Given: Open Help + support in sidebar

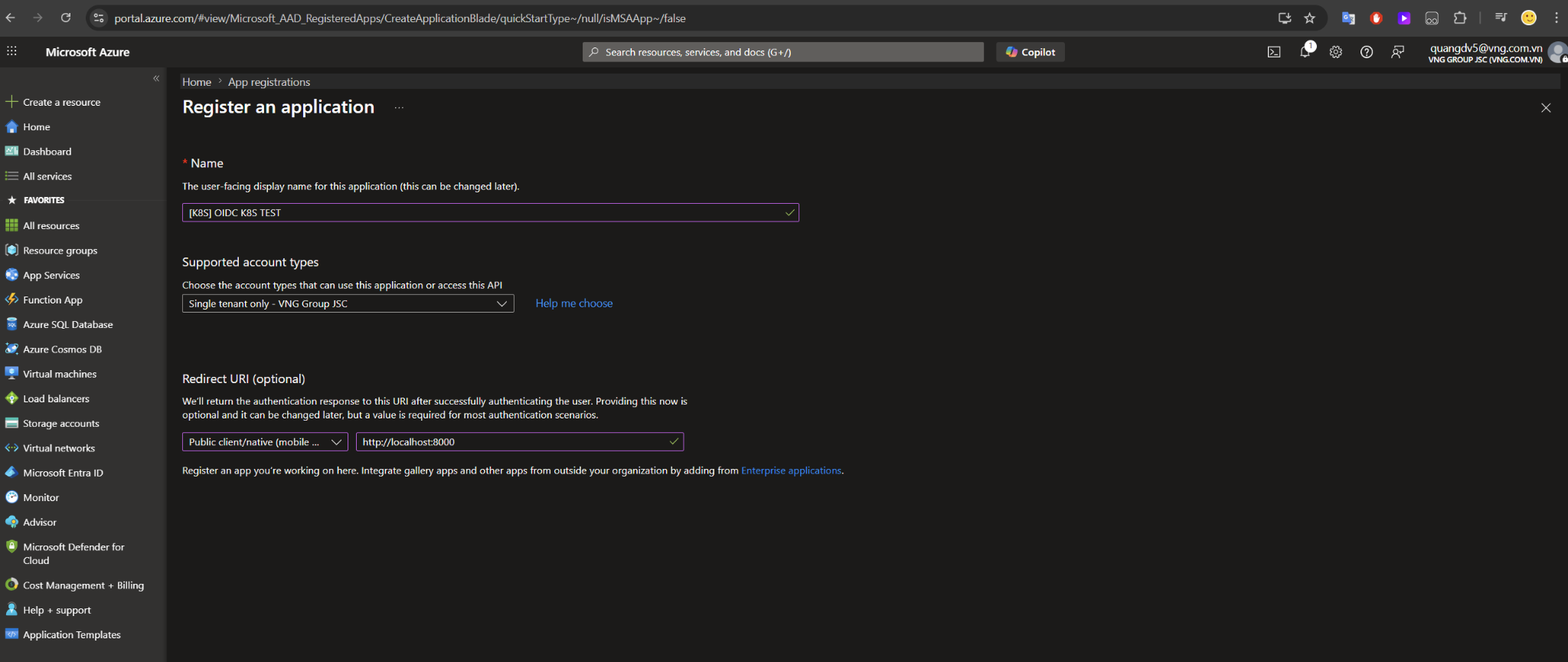Looking at the screenshot, I should (x=57, y=610).
